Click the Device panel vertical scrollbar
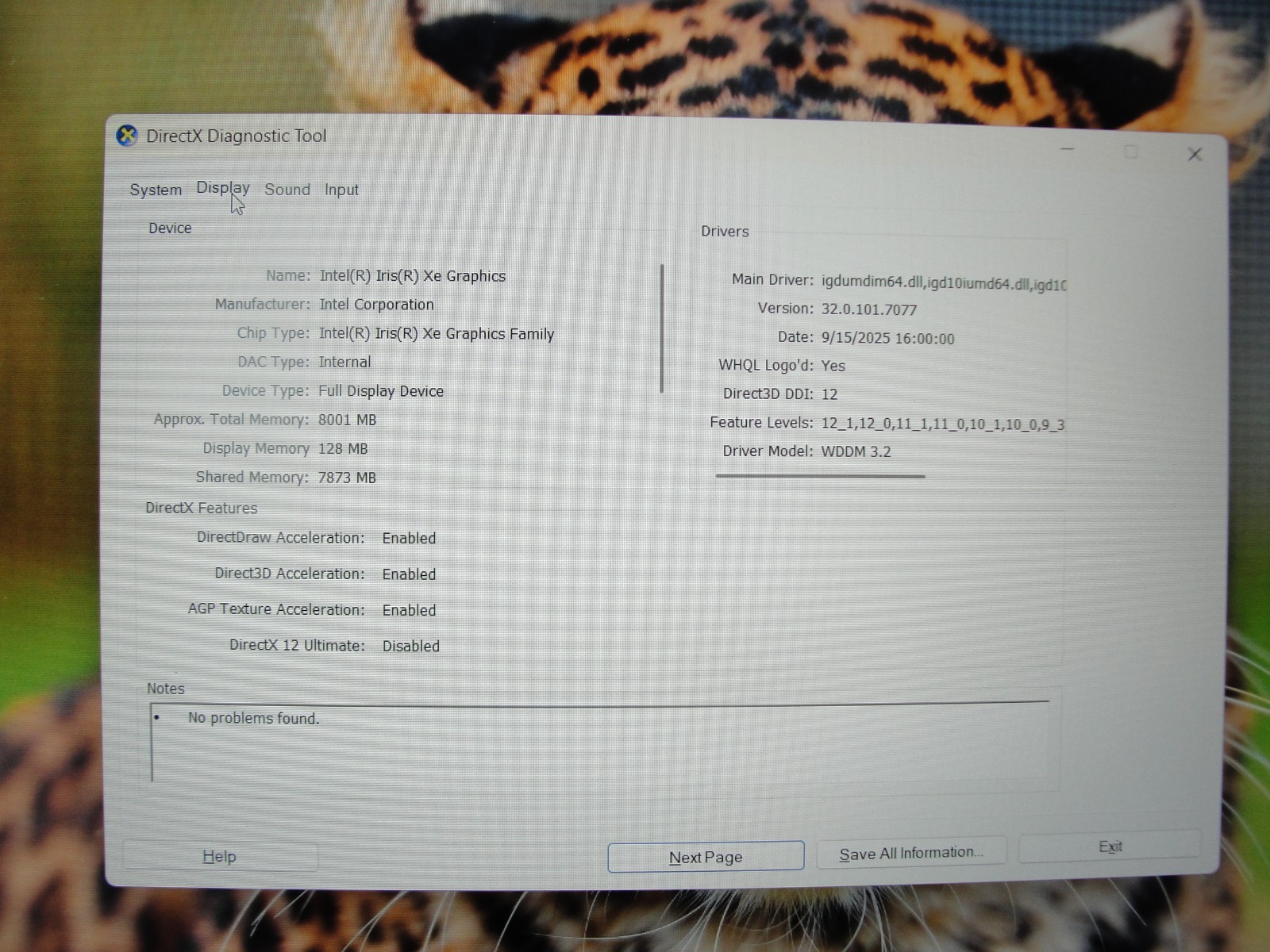 click(662, 328)
